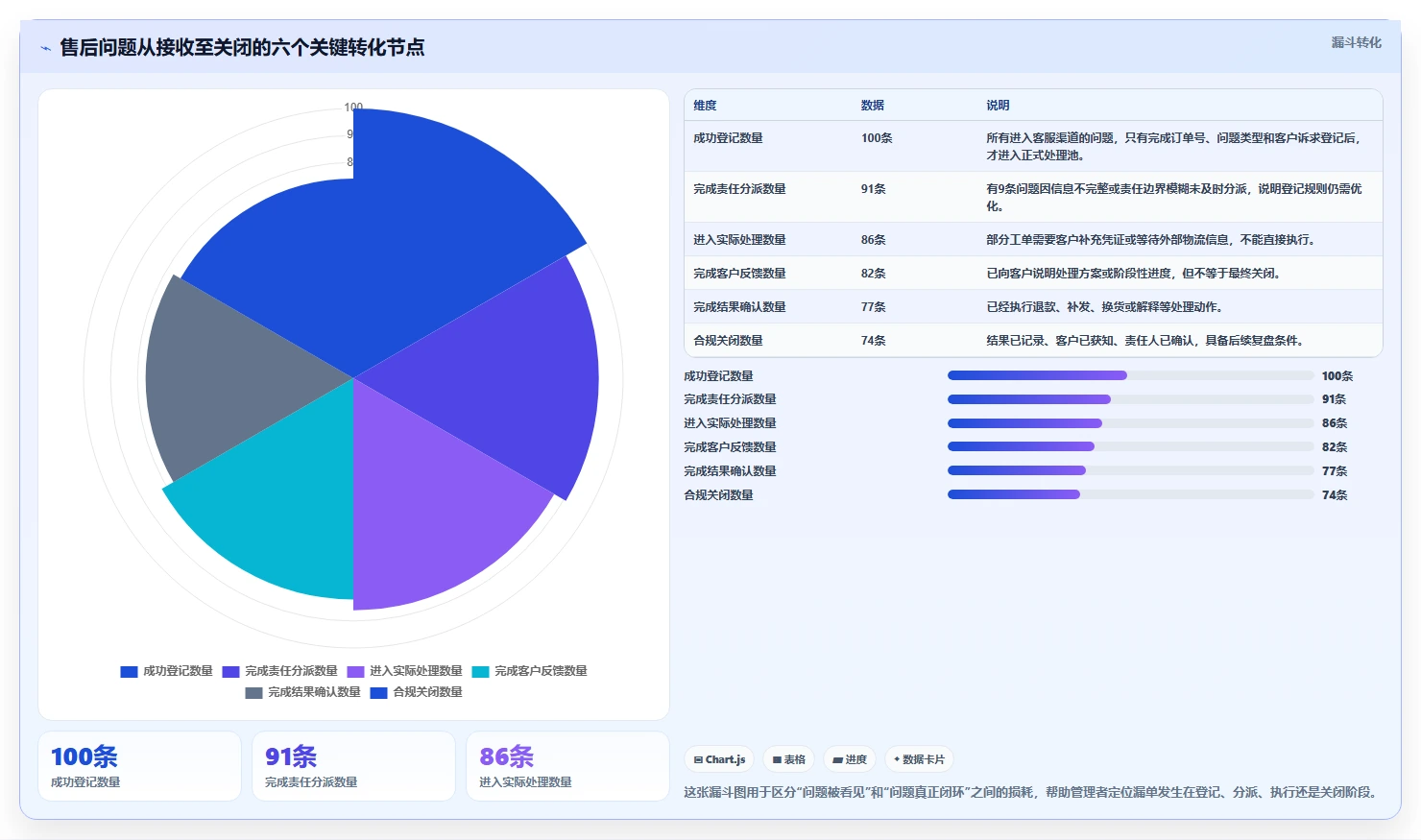The image size is (1421, 840).
Task: Toggle 成功登记数量 legend item in chart
Action: [x=166, y=671]
